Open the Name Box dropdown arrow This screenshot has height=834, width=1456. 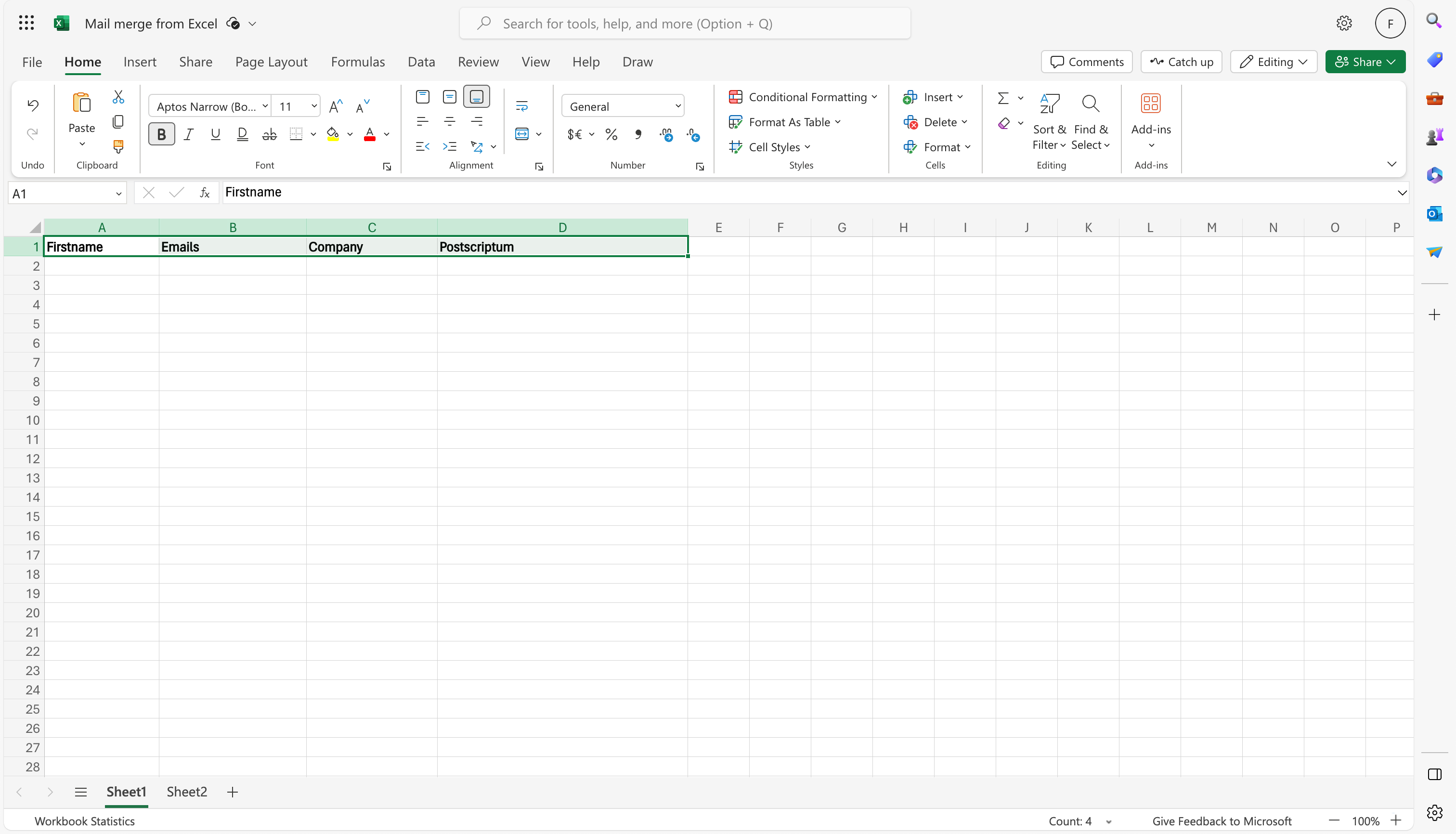(x=118, y=194)
